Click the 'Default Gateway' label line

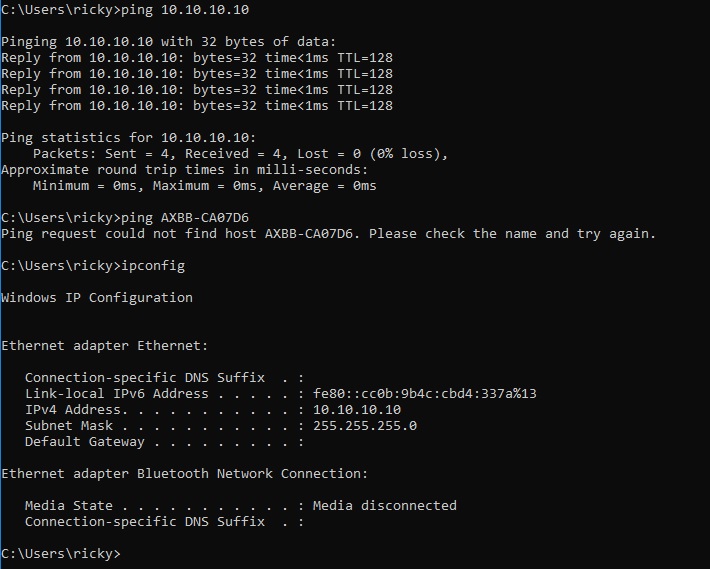pyautogui.click(x=164, y=442)
